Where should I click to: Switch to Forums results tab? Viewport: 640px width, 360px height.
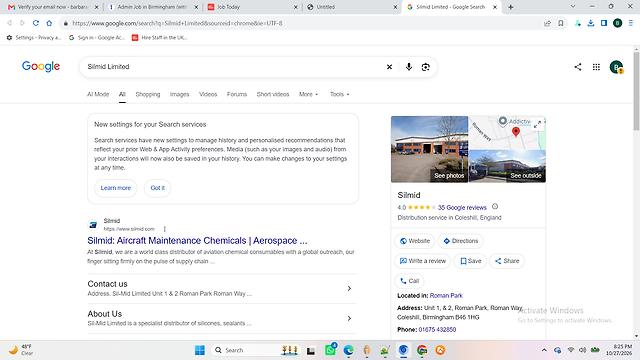(237, 94)
